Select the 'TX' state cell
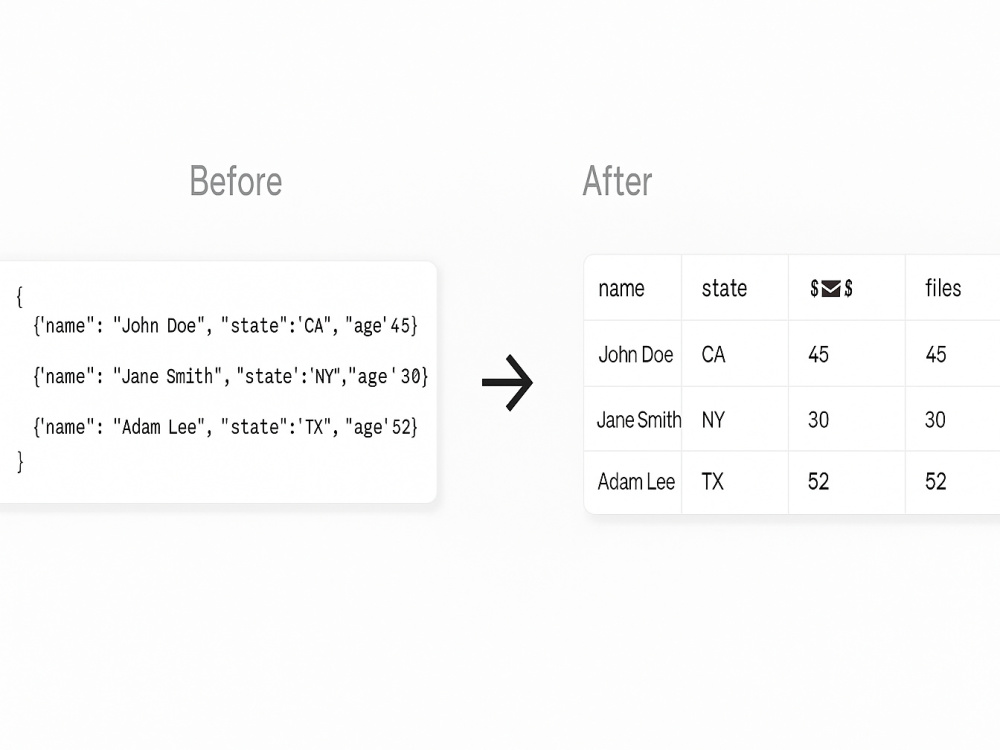Viewport: 1000px width, 750px height. point(712,482)
